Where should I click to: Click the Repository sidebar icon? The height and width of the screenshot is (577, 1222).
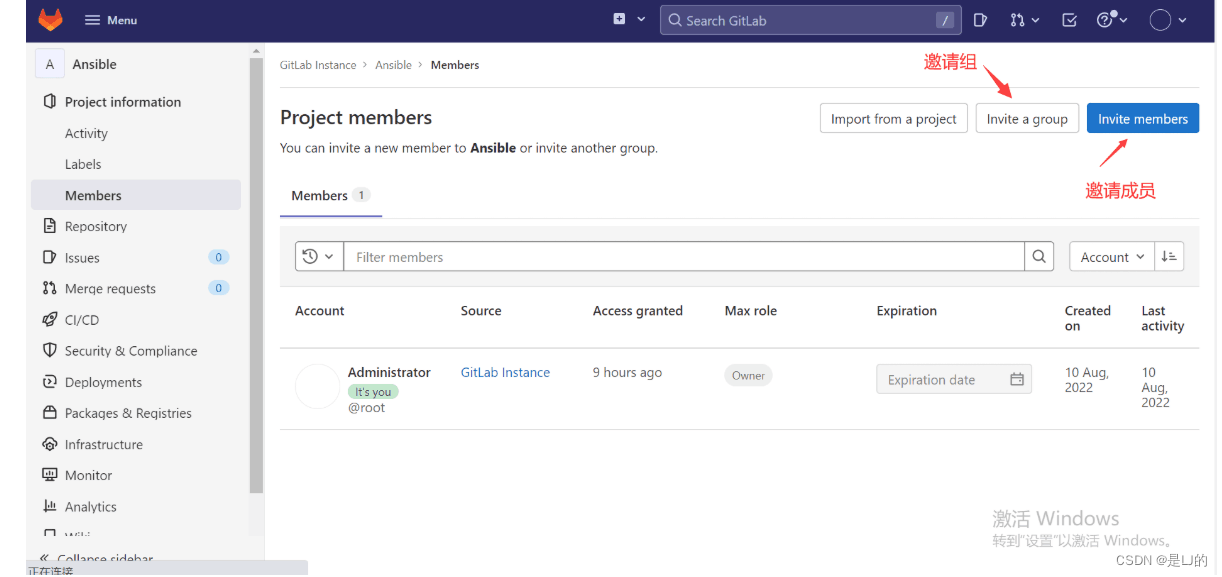pyautogui.click(x=50, y=226)
